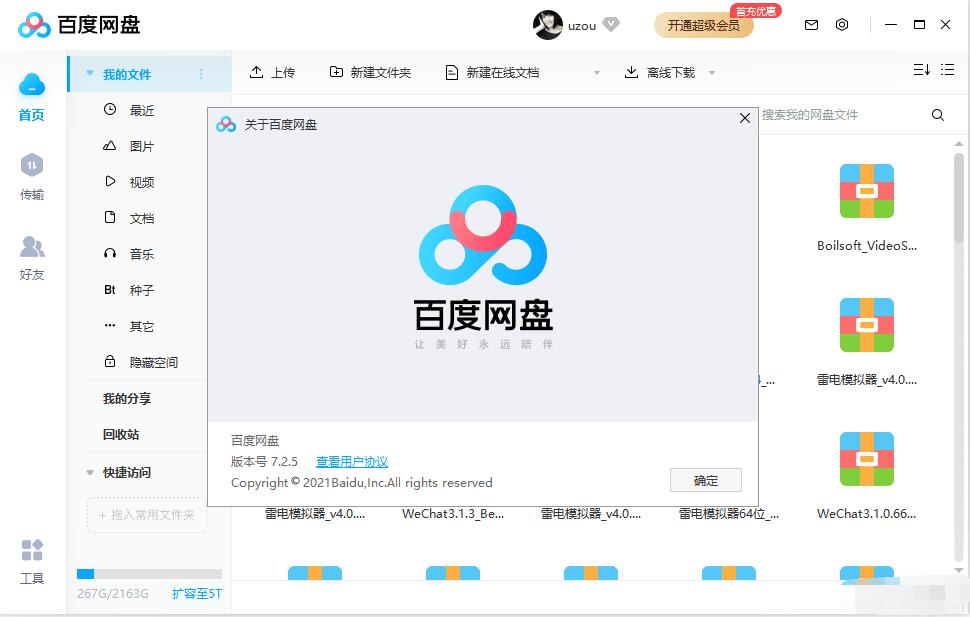Click the storage usage progress bar

[149, 574]
